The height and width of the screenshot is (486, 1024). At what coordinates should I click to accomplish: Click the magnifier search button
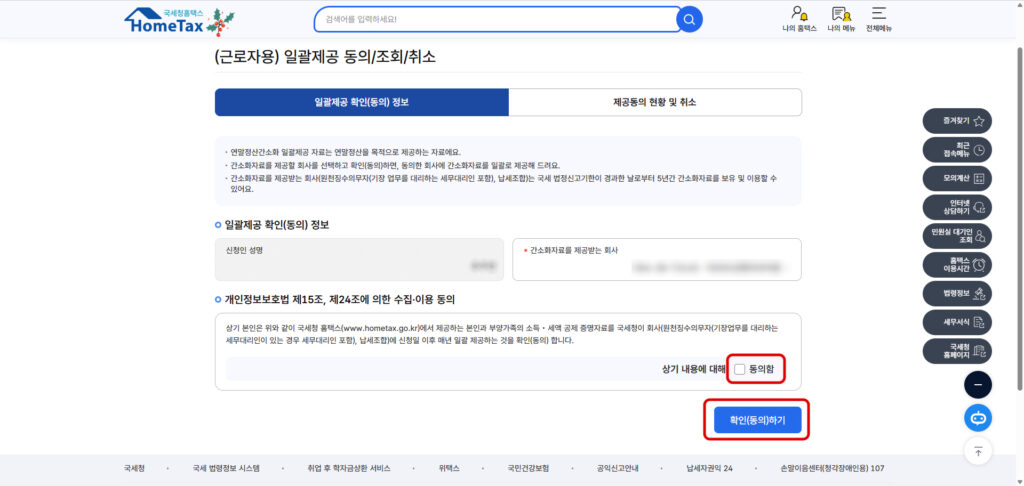(689, 20)
